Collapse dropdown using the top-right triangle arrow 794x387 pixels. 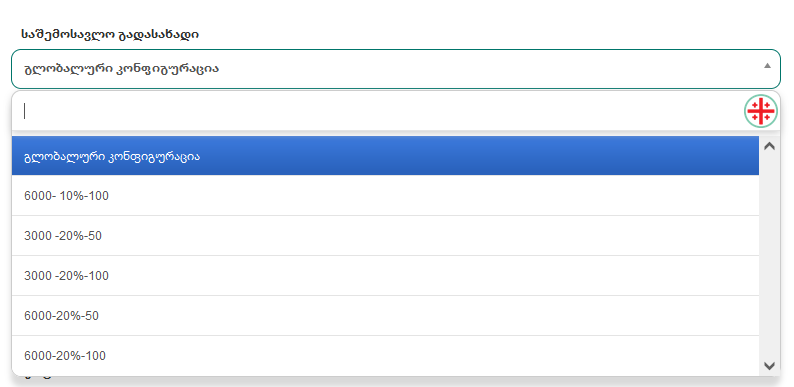coord(767,65)
